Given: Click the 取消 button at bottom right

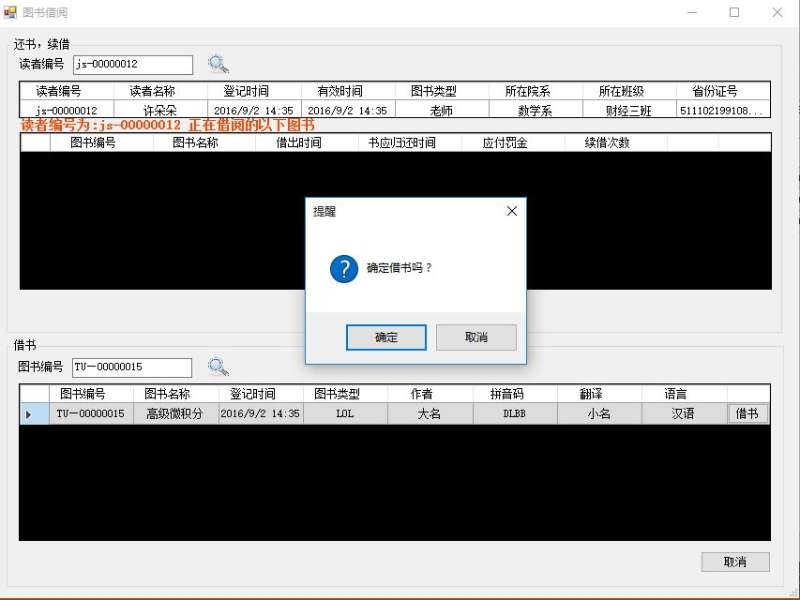Looking at the screenshot, I should tap(735, 561).
